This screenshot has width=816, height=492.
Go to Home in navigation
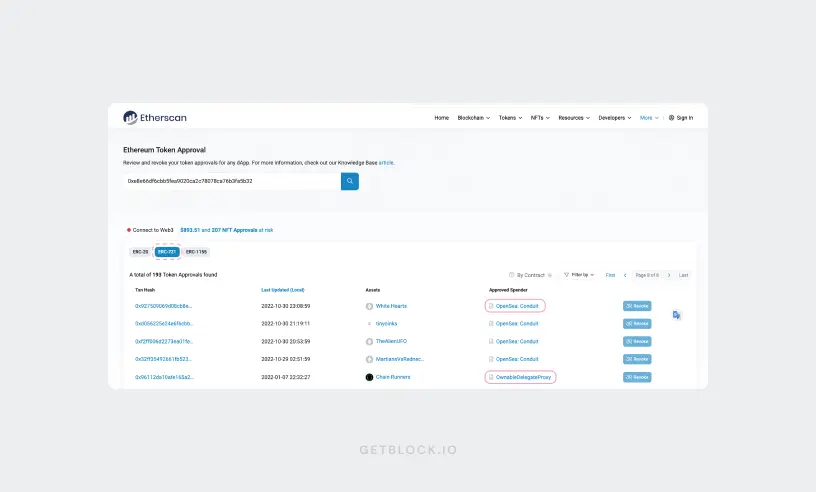[x=441, y=118]
